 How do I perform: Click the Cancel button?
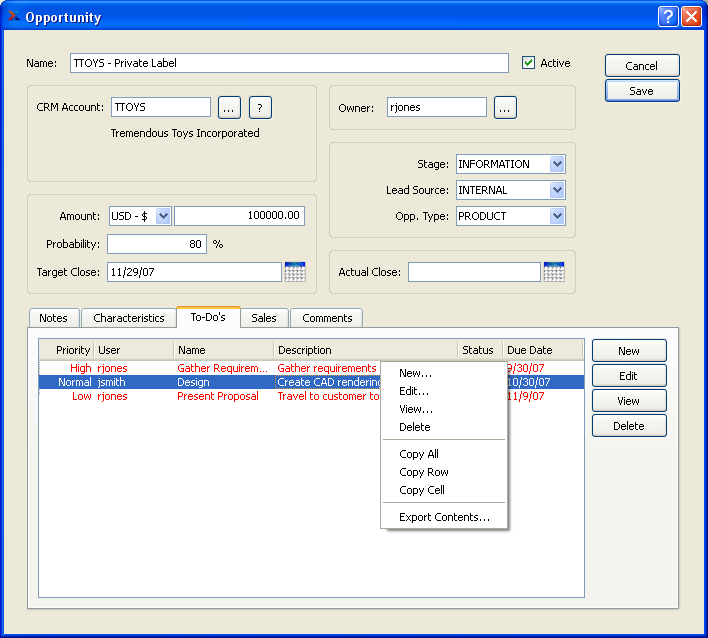click(642, 66)
